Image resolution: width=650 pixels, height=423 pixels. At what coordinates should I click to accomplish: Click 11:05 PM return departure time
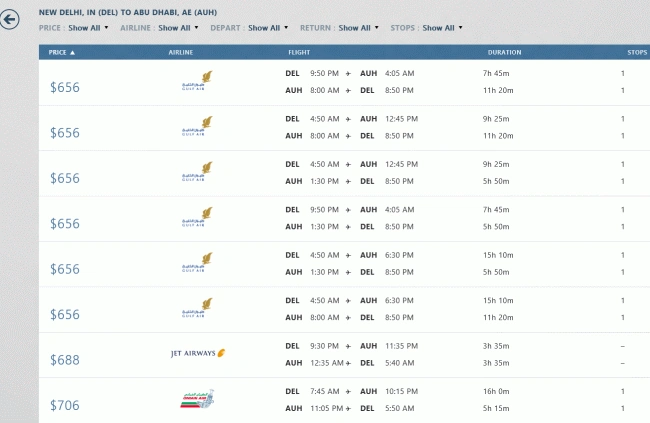(327, 408)
